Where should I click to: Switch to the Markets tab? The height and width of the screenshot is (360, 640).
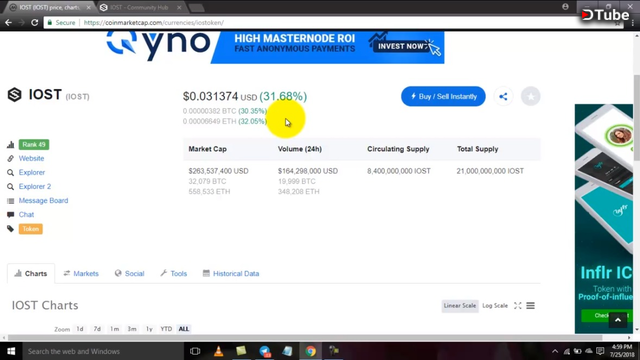click(81, 273)
